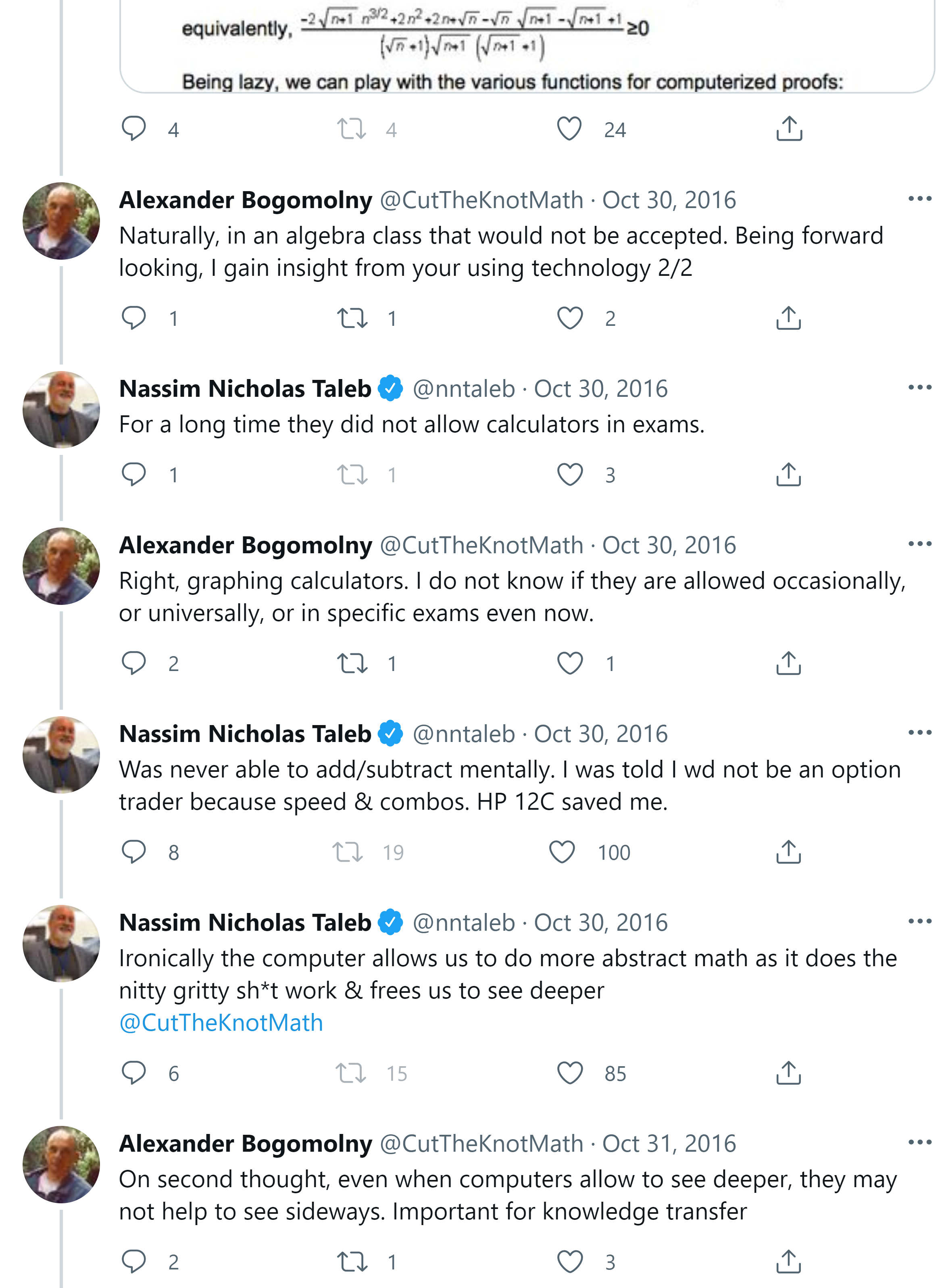Open more options for the algebra class tweet

(x=919, y=199)
